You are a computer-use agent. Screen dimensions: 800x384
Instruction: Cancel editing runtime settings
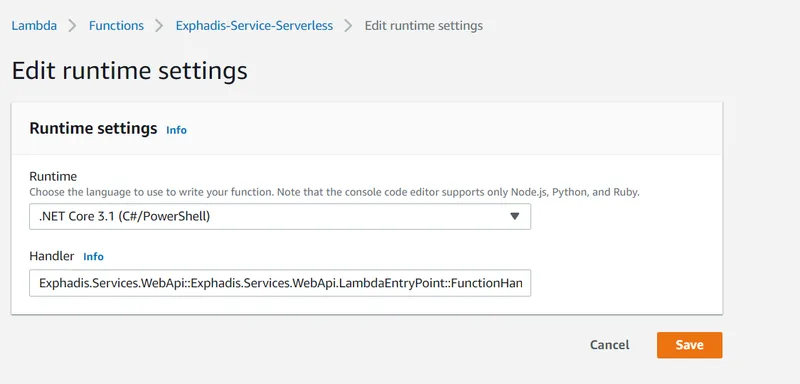[610, 345]
